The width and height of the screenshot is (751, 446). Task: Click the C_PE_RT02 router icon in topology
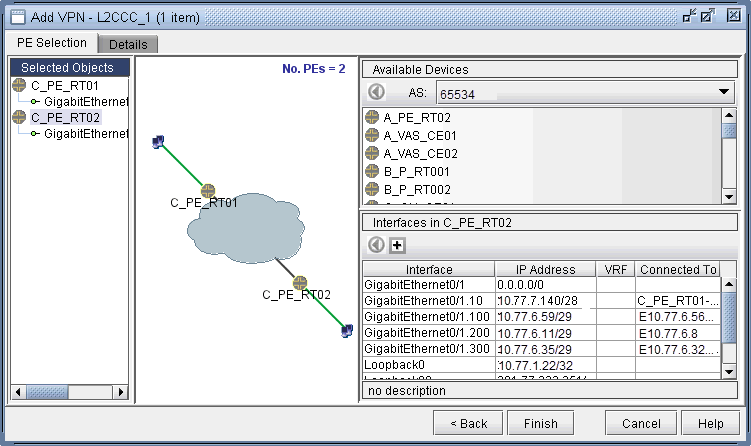pyautogui.click(x=299, y=282)
